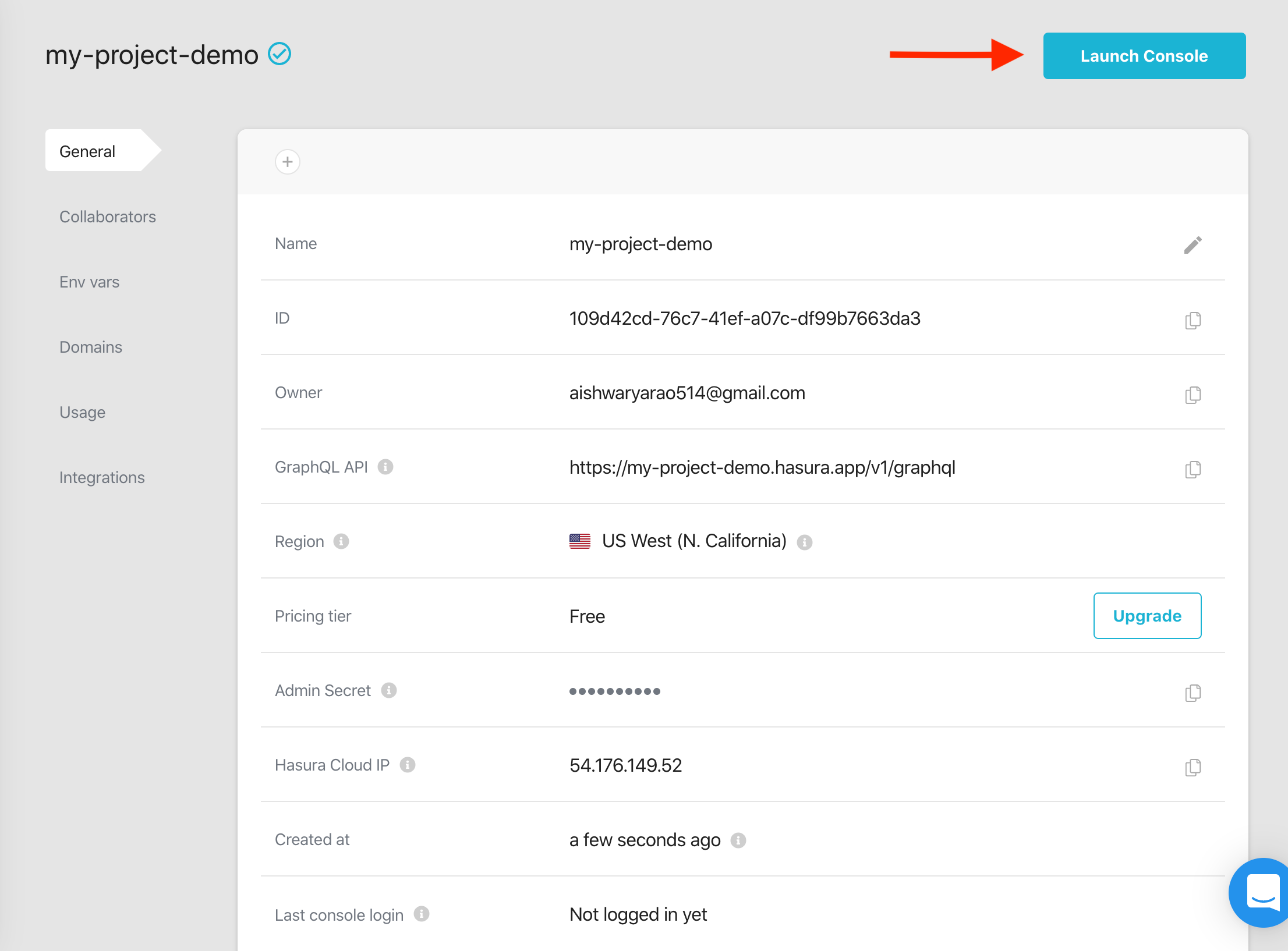Click the Upgrade pricing tier button

(1147, 616)
